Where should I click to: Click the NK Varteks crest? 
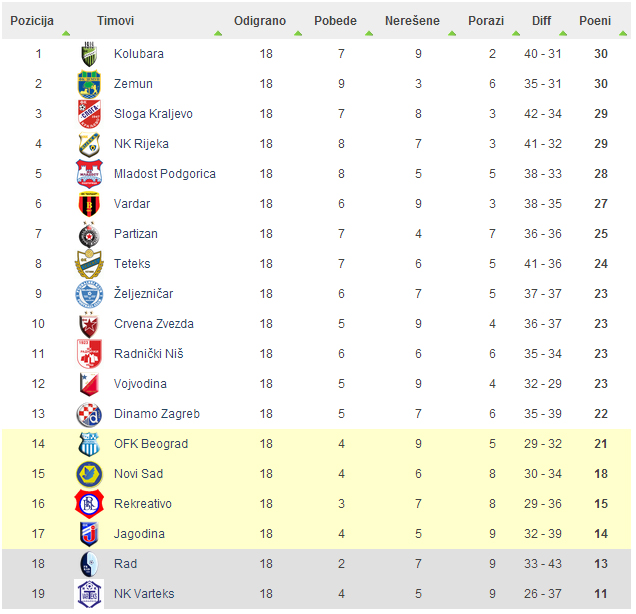[x=89, y=594]
